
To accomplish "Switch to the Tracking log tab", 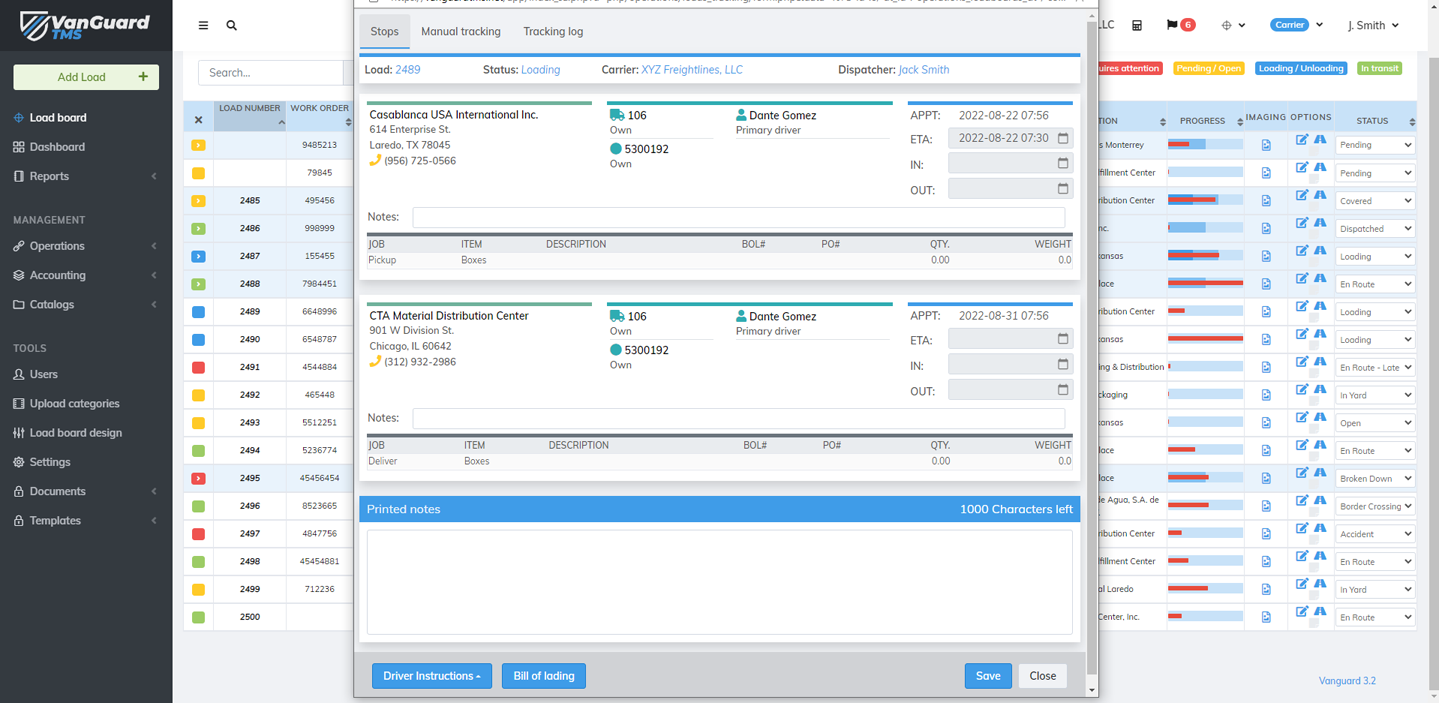I will coord(553,32).
